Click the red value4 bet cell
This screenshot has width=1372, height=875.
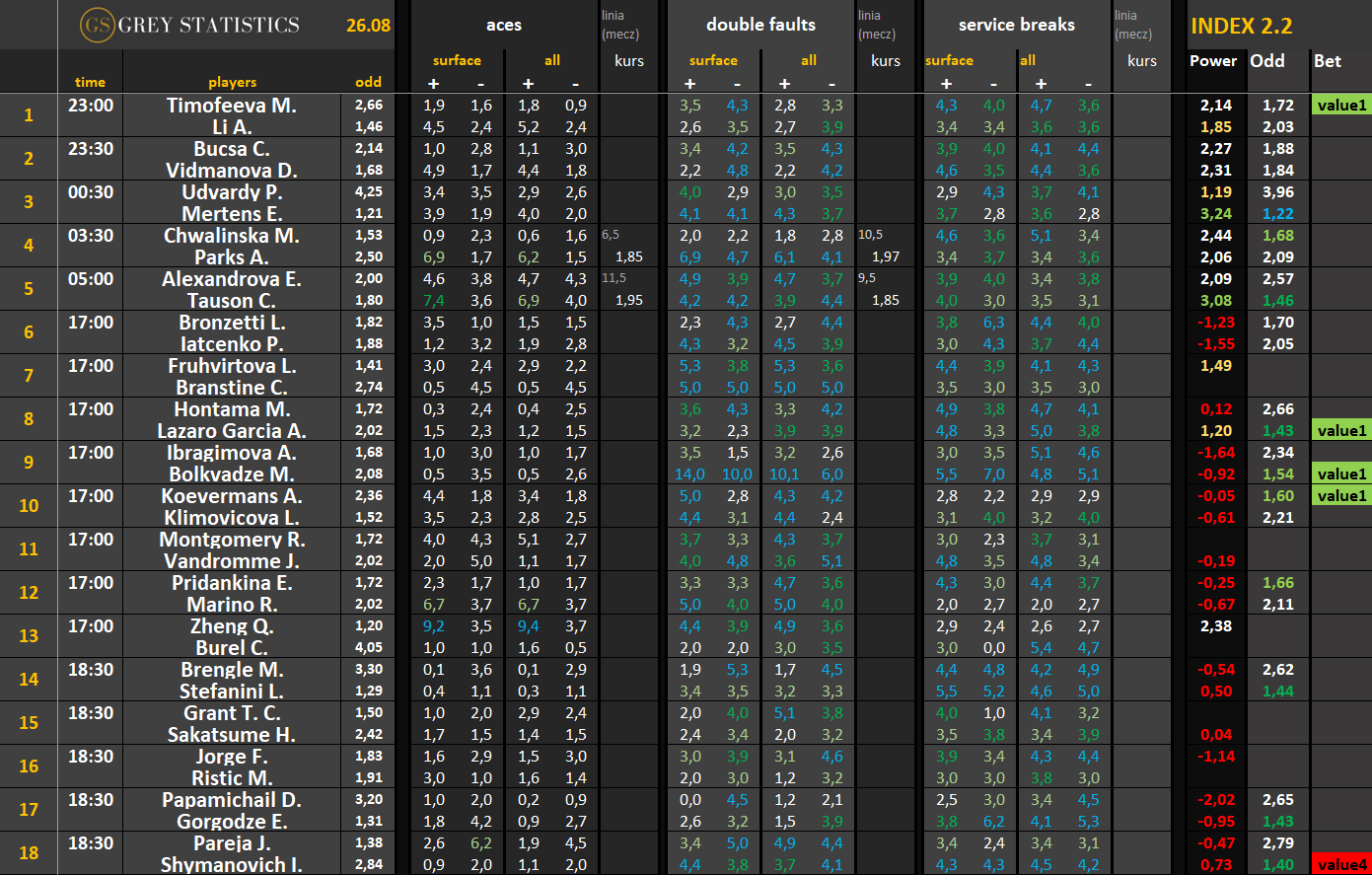click(1341, 864)
